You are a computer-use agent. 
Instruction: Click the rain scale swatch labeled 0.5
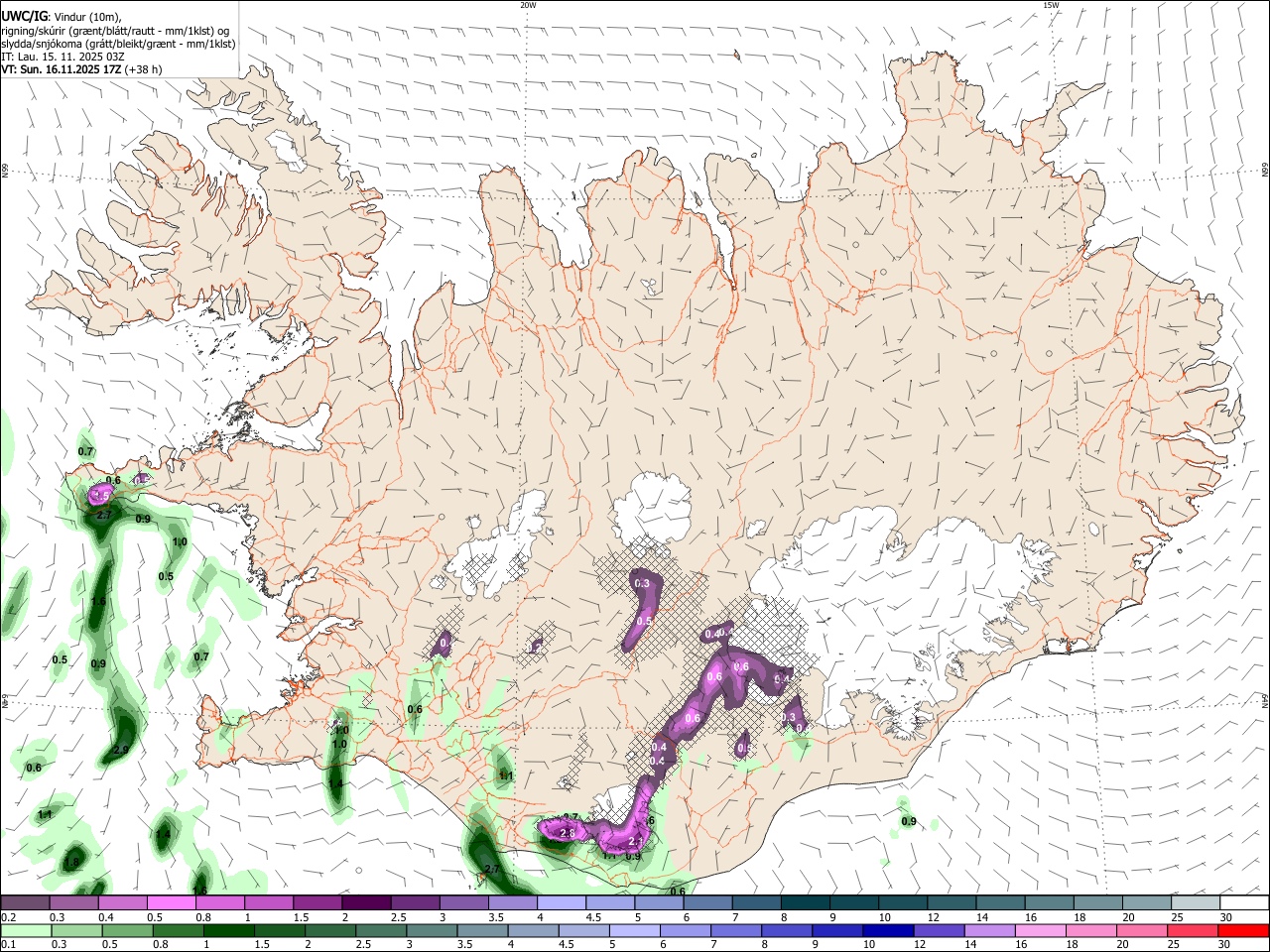pyautogui.click(x=128, y=930)
